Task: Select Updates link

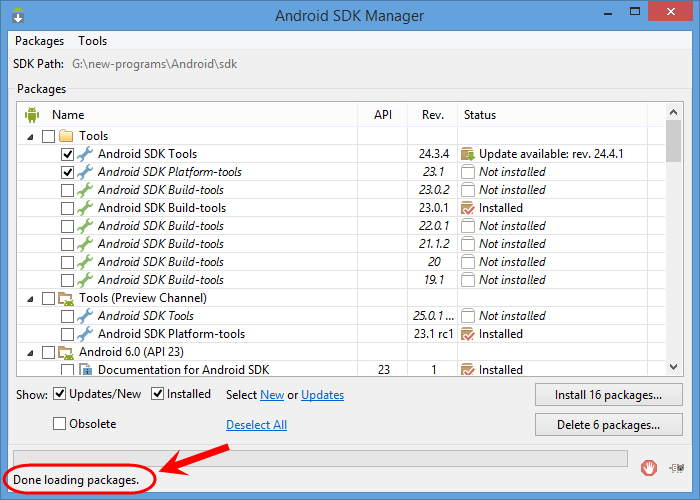Action: tap(322, 395)
